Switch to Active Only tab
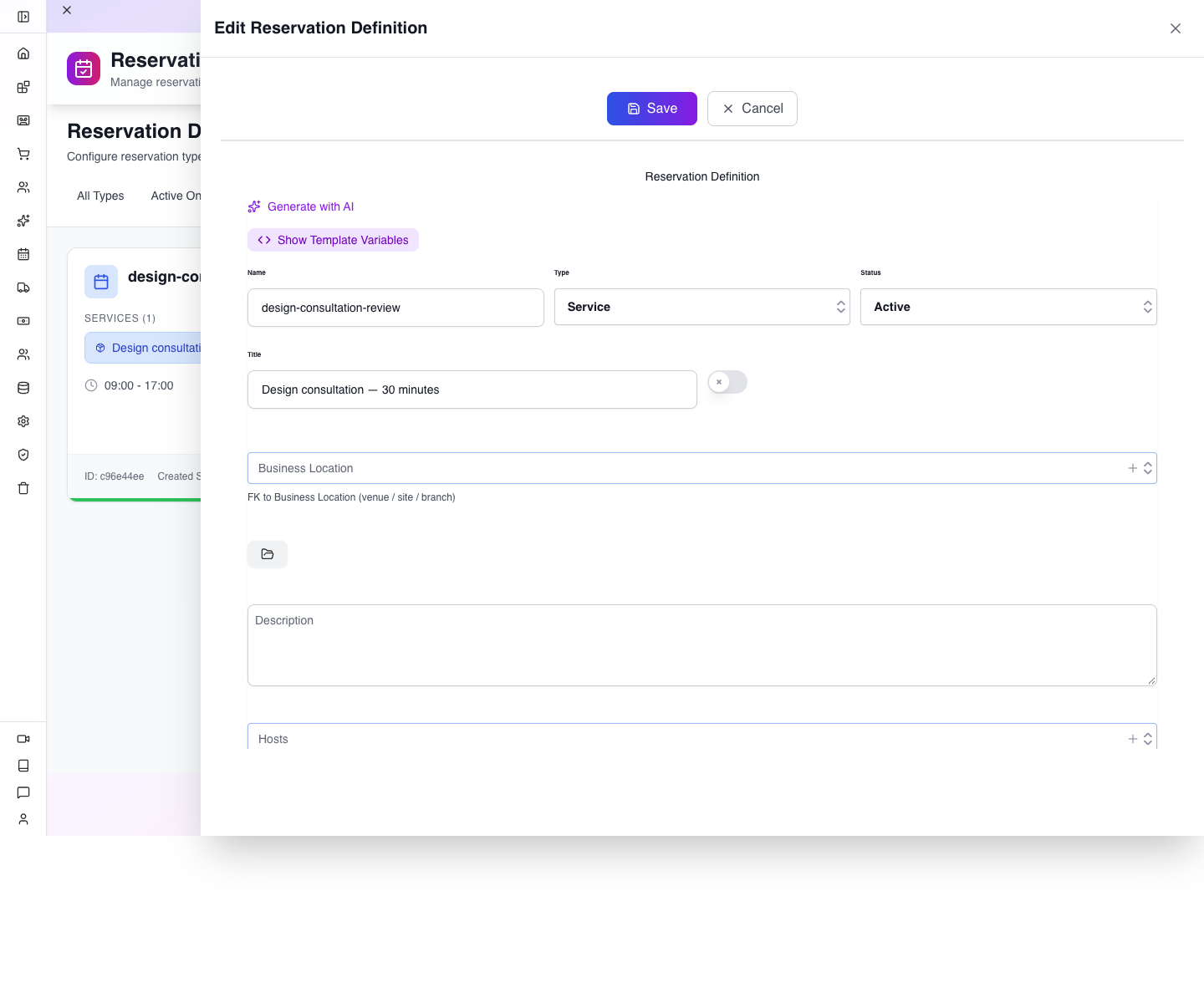This screenshot has height=1003, width=1204. [x=176, y=196]
